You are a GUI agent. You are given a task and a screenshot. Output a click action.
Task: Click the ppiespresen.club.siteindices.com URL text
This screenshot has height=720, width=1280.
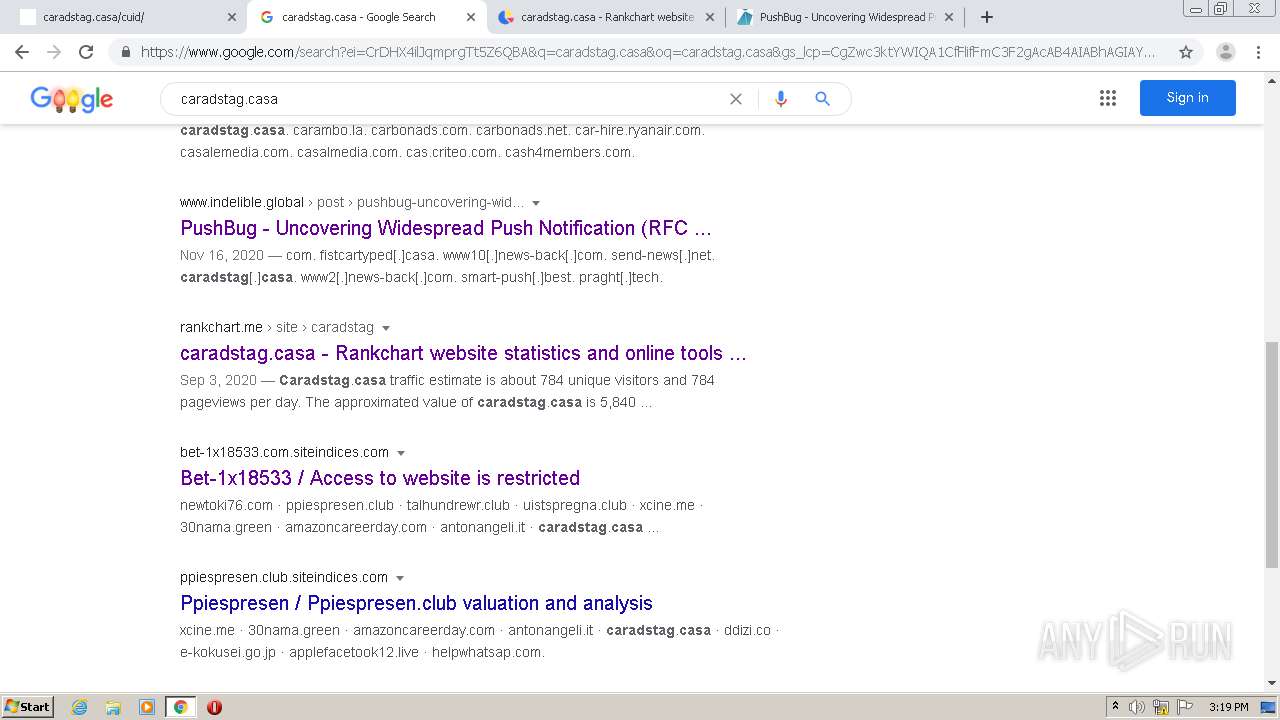pyautogui.click(x=284, y=577)
